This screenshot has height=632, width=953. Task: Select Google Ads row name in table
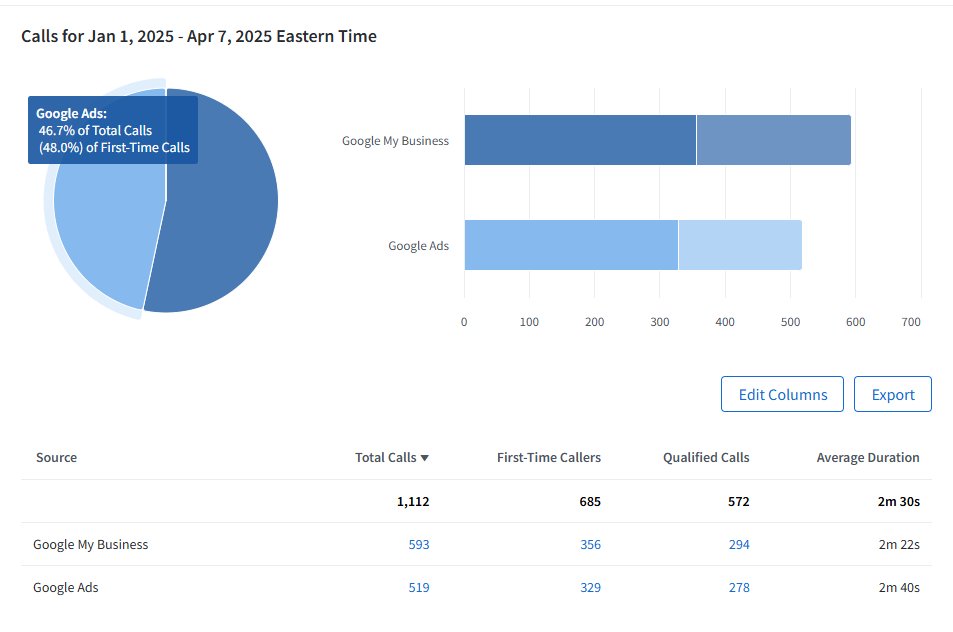tap(66, 588)
